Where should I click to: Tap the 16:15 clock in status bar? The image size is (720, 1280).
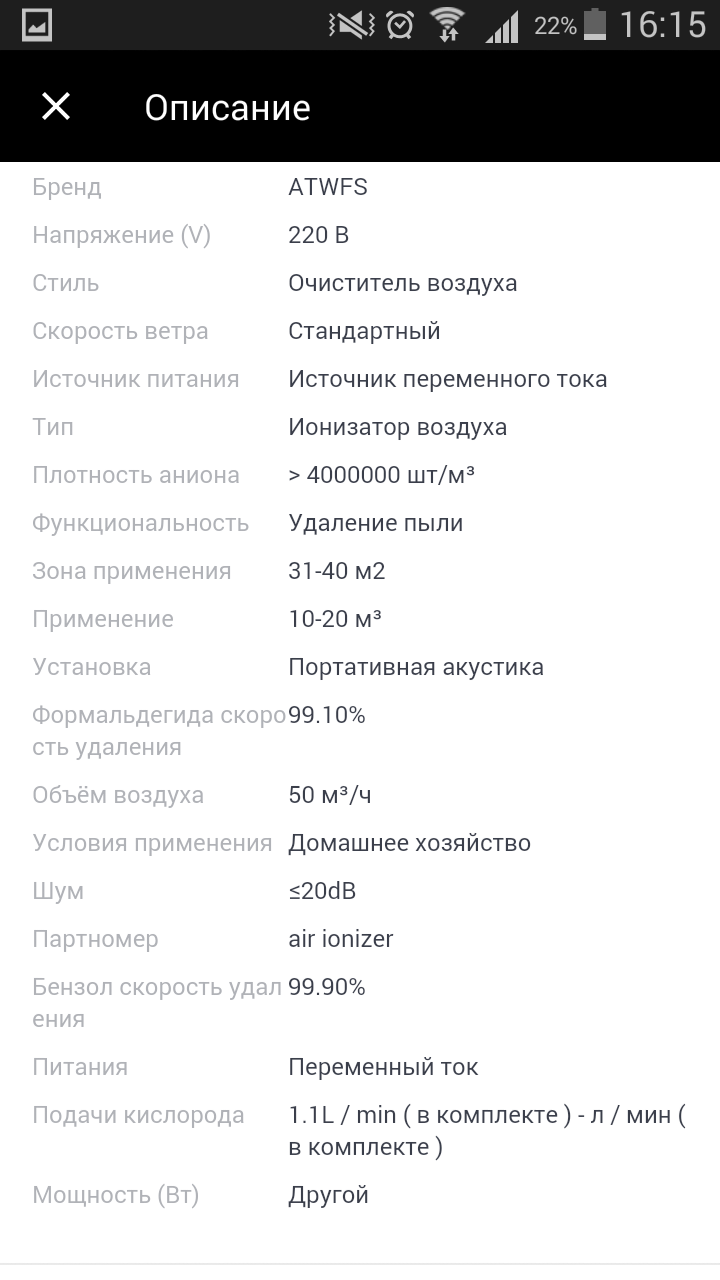662,25
